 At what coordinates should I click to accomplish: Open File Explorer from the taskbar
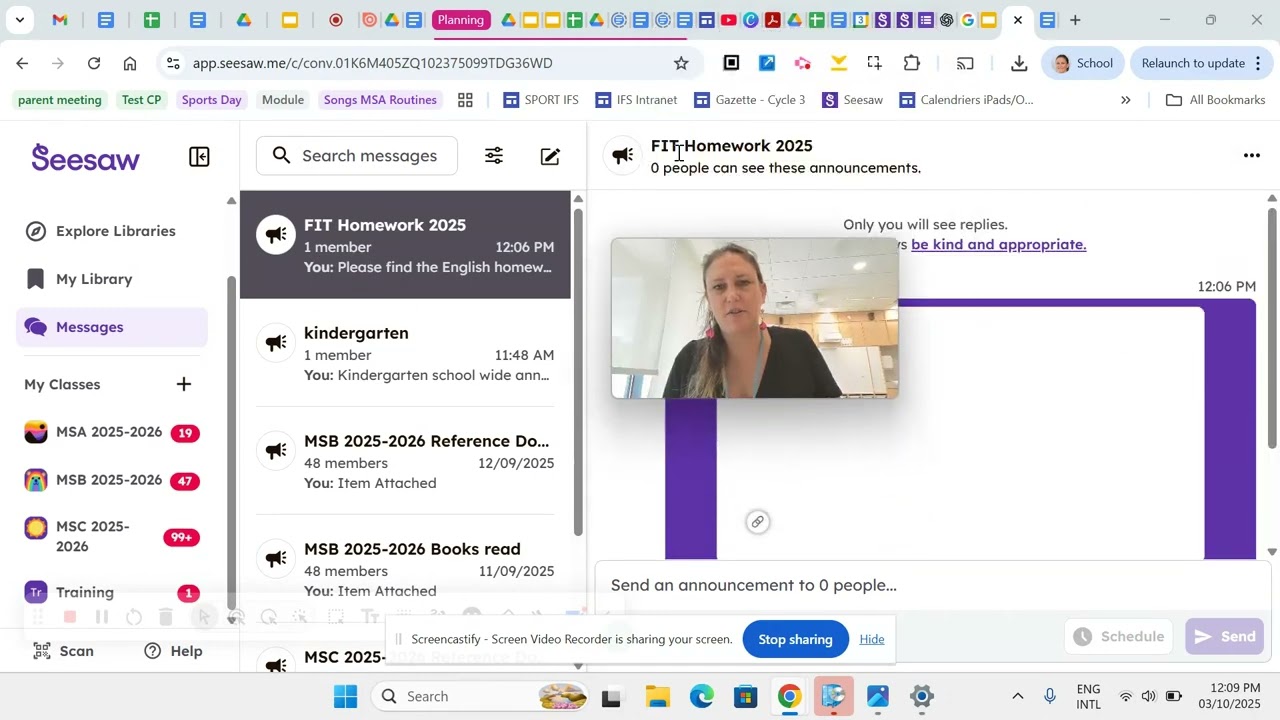coord(657,696)
